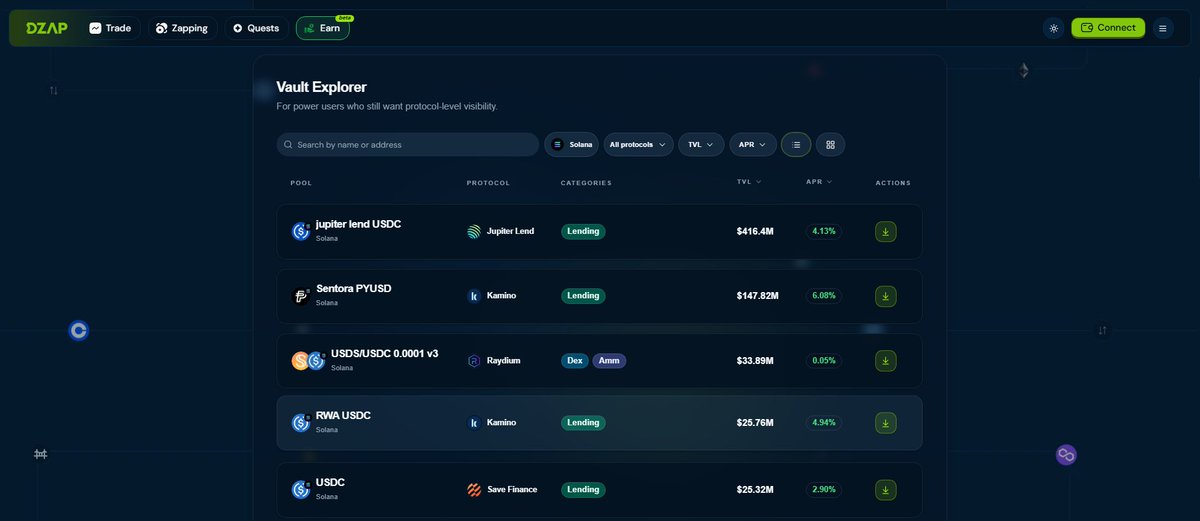Image resolution: width=1200 pixels, height=521 pixels.
Task: Click the jupiter lend USDC token icon
Action: pos(301,231)
